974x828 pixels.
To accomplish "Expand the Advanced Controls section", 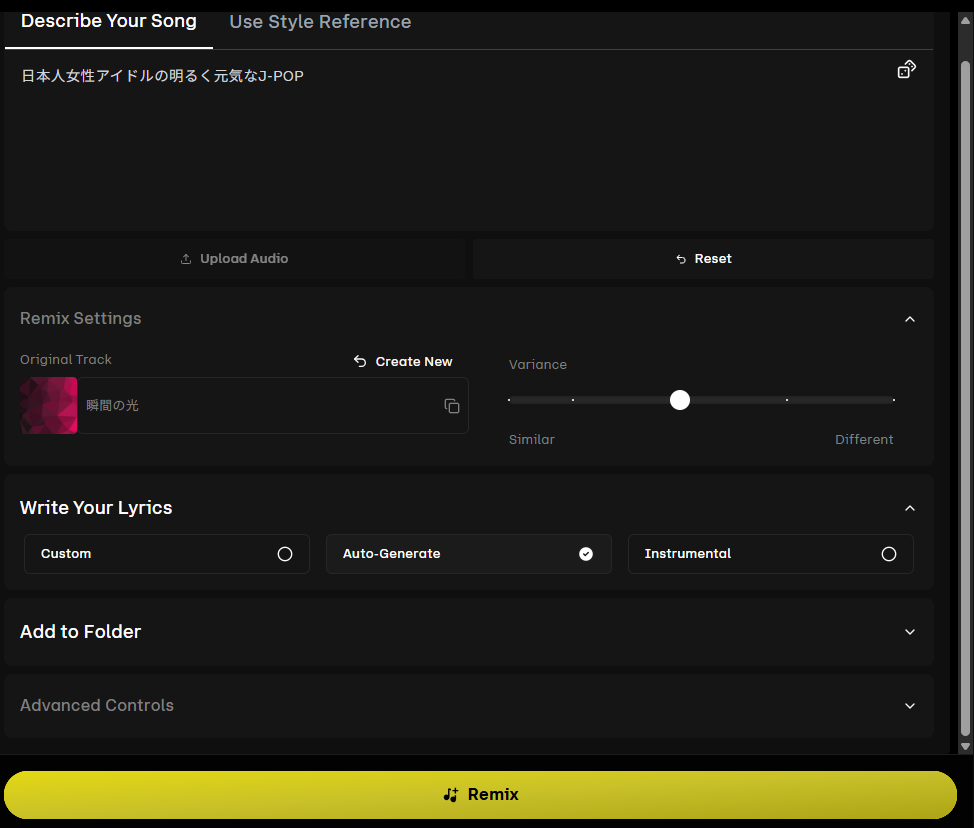I will click(909, 706).
